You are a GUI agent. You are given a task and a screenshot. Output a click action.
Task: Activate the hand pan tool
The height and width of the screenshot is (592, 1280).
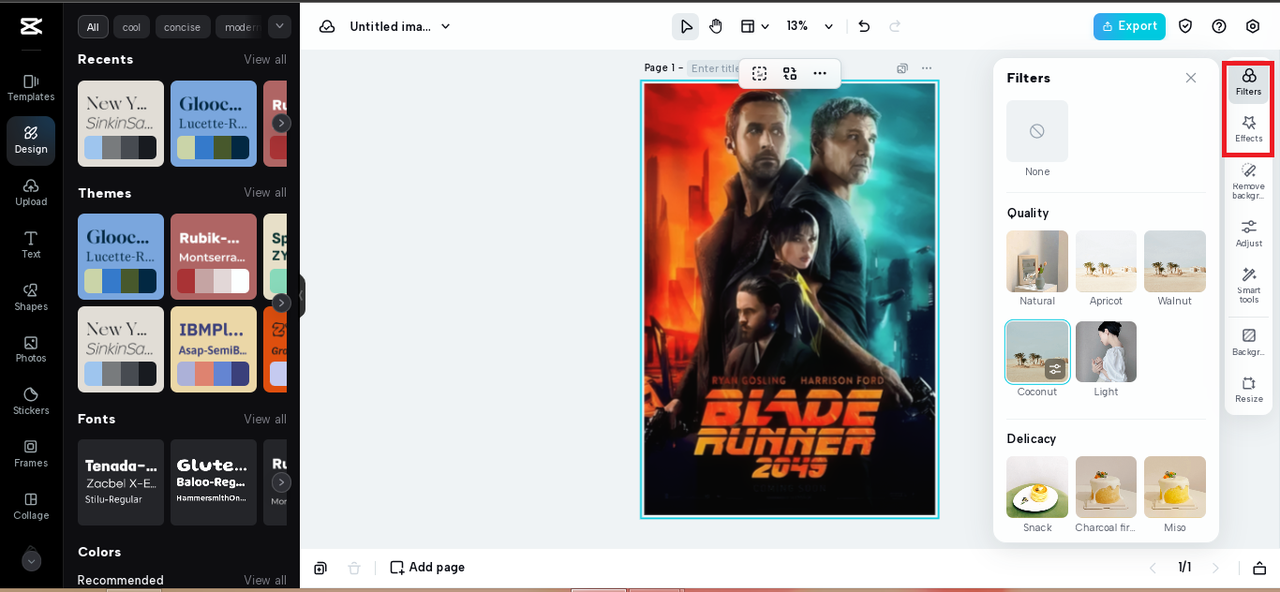click(716, 26)
